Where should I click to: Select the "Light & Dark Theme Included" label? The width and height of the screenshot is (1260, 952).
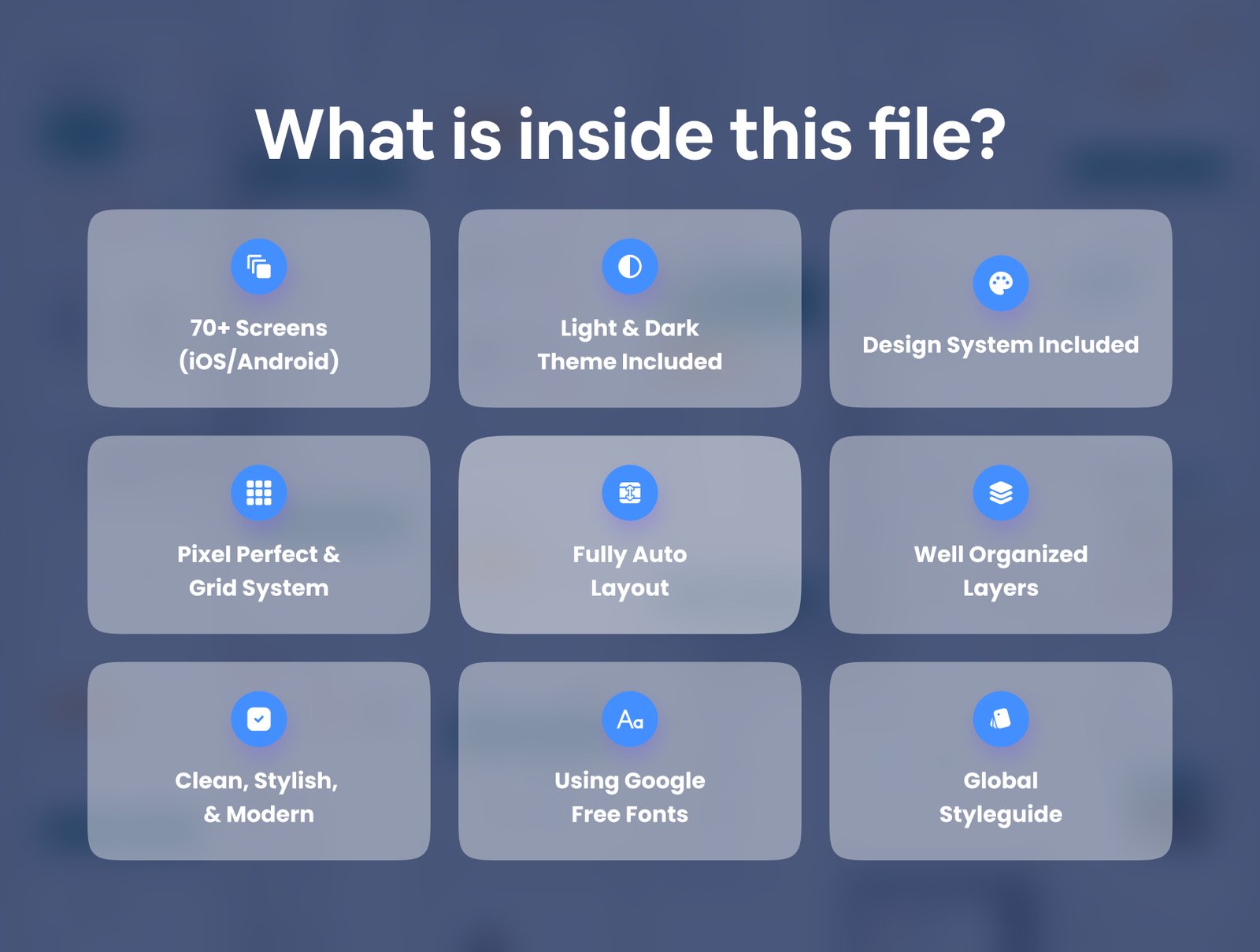pyautogui.click(x=629, y=345)
